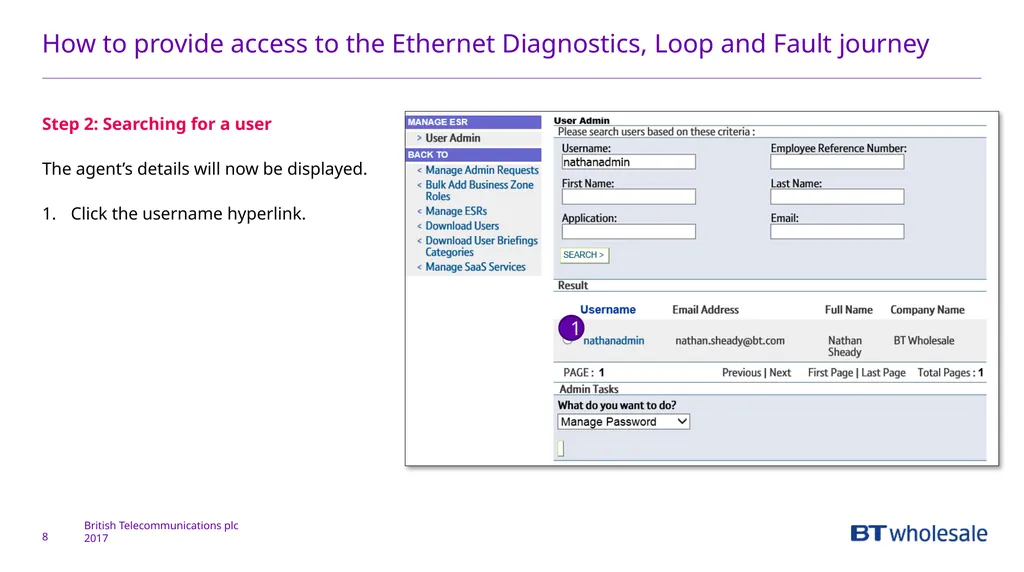
Task: Open Manage ESRs link
Action: point(456,211)
